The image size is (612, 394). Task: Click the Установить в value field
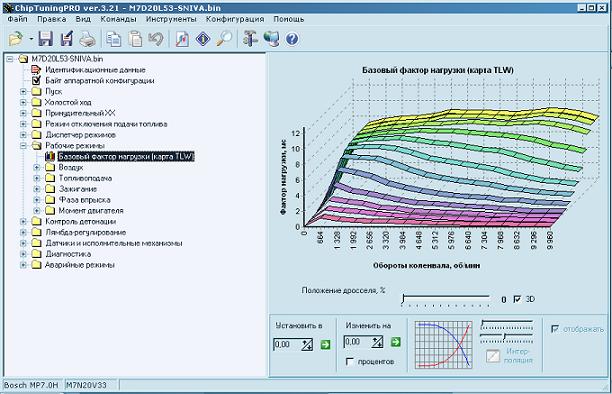click(x=287, y=344)
